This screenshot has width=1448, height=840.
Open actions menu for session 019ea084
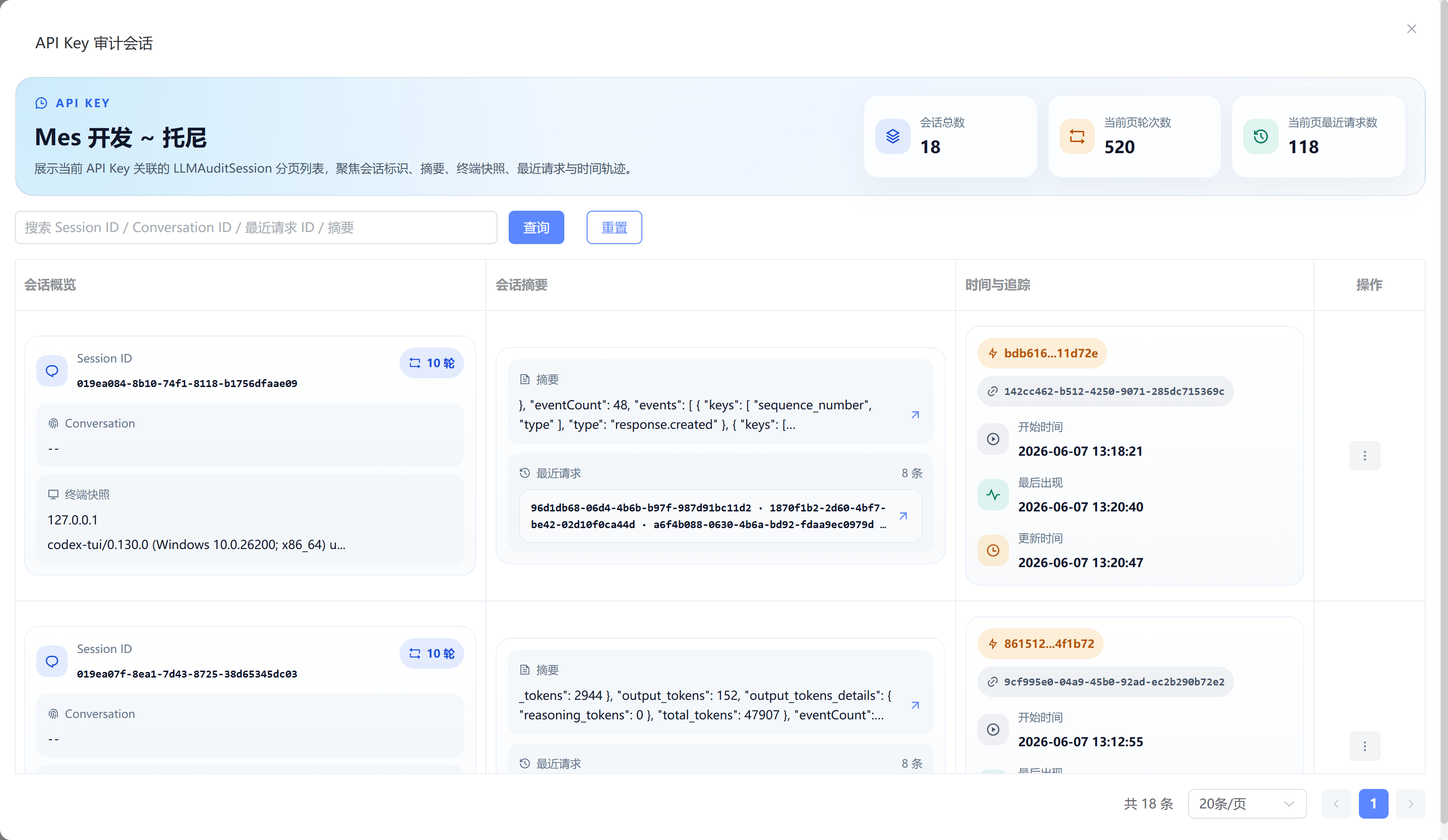[1364, 456]
